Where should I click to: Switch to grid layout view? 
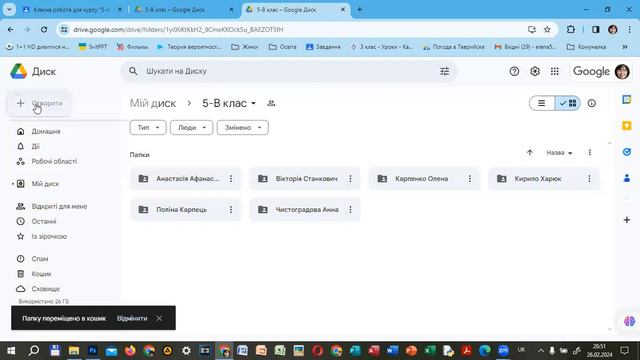(568, 103)
